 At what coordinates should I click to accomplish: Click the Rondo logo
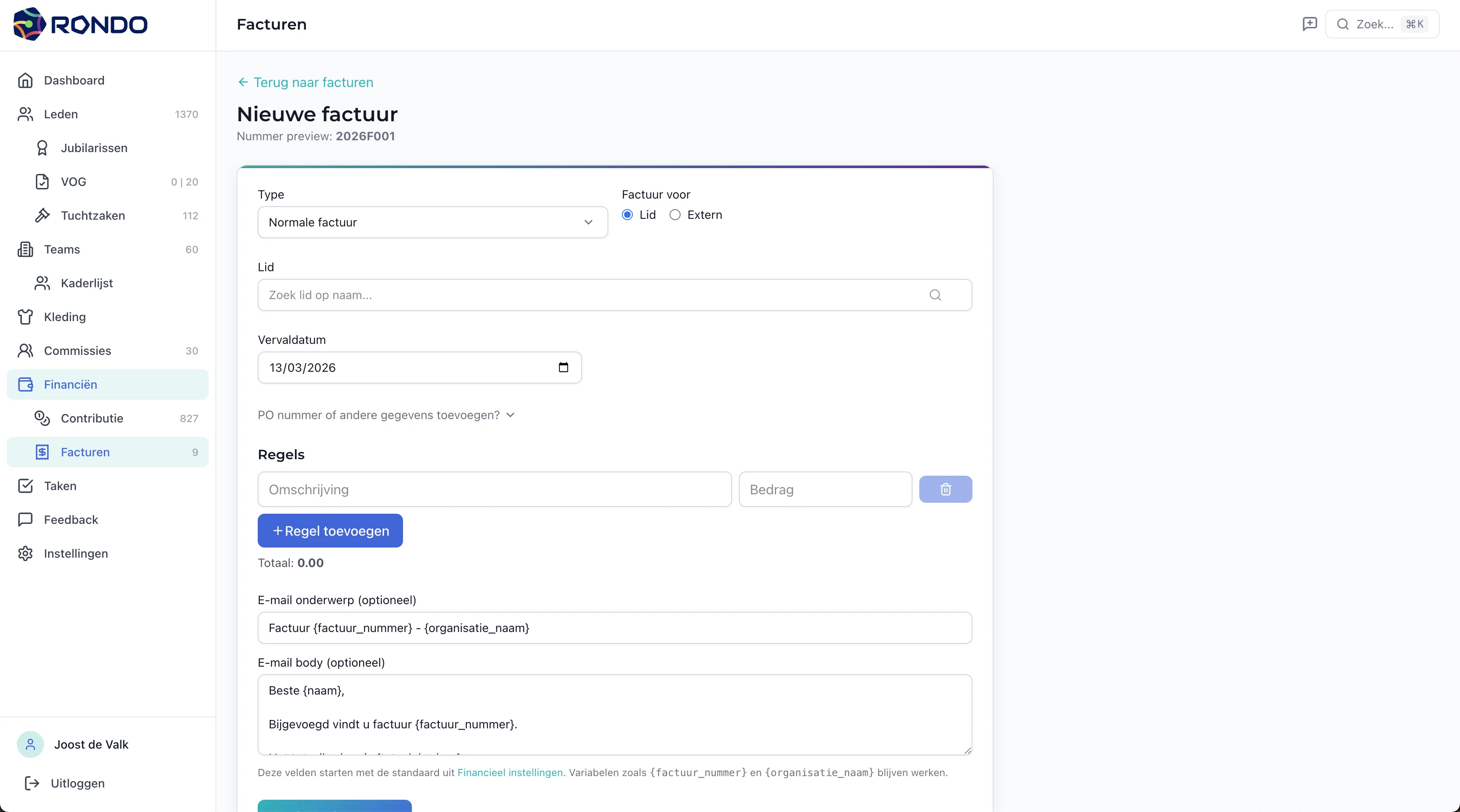[x=80, y=25]
